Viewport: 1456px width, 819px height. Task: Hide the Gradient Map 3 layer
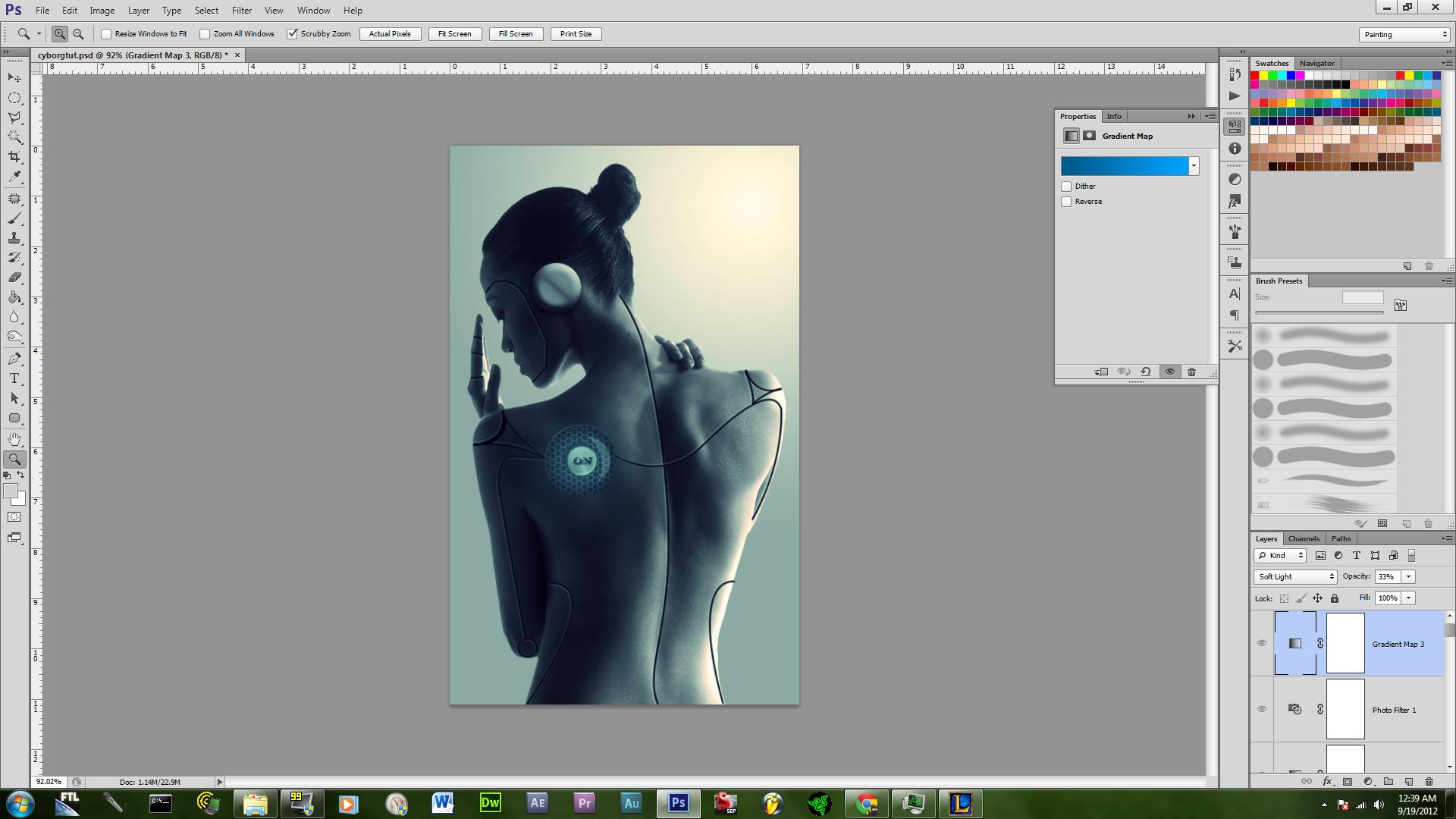pyautogui.click(x=1262, y=644)
